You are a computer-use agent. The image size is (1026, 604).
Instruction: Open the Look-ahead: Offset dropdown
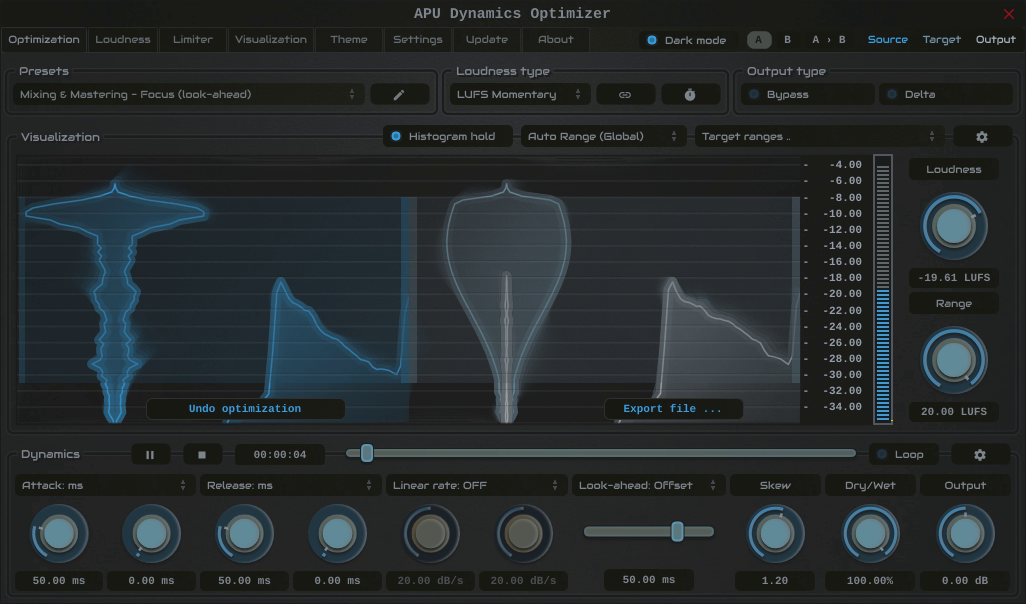point(648,485)
